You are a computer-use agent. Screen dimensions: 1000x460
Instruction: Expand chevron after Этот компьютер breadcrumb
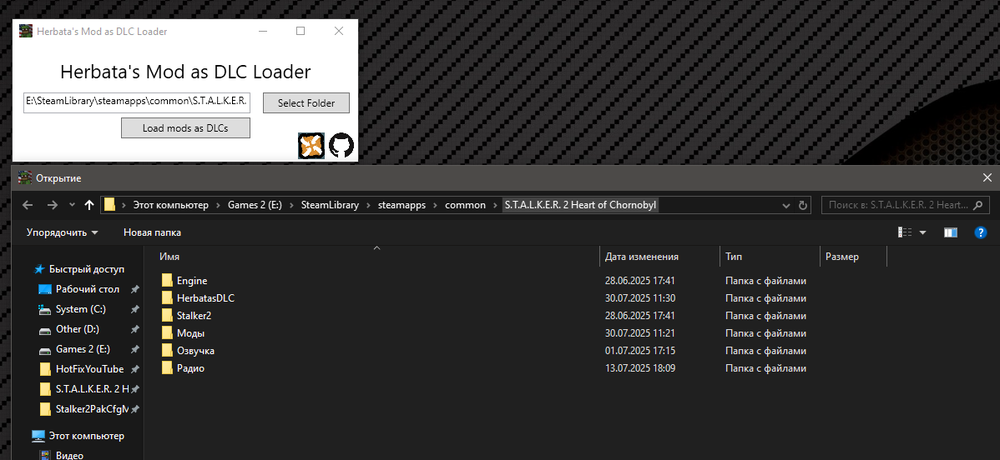coord(218,205)
